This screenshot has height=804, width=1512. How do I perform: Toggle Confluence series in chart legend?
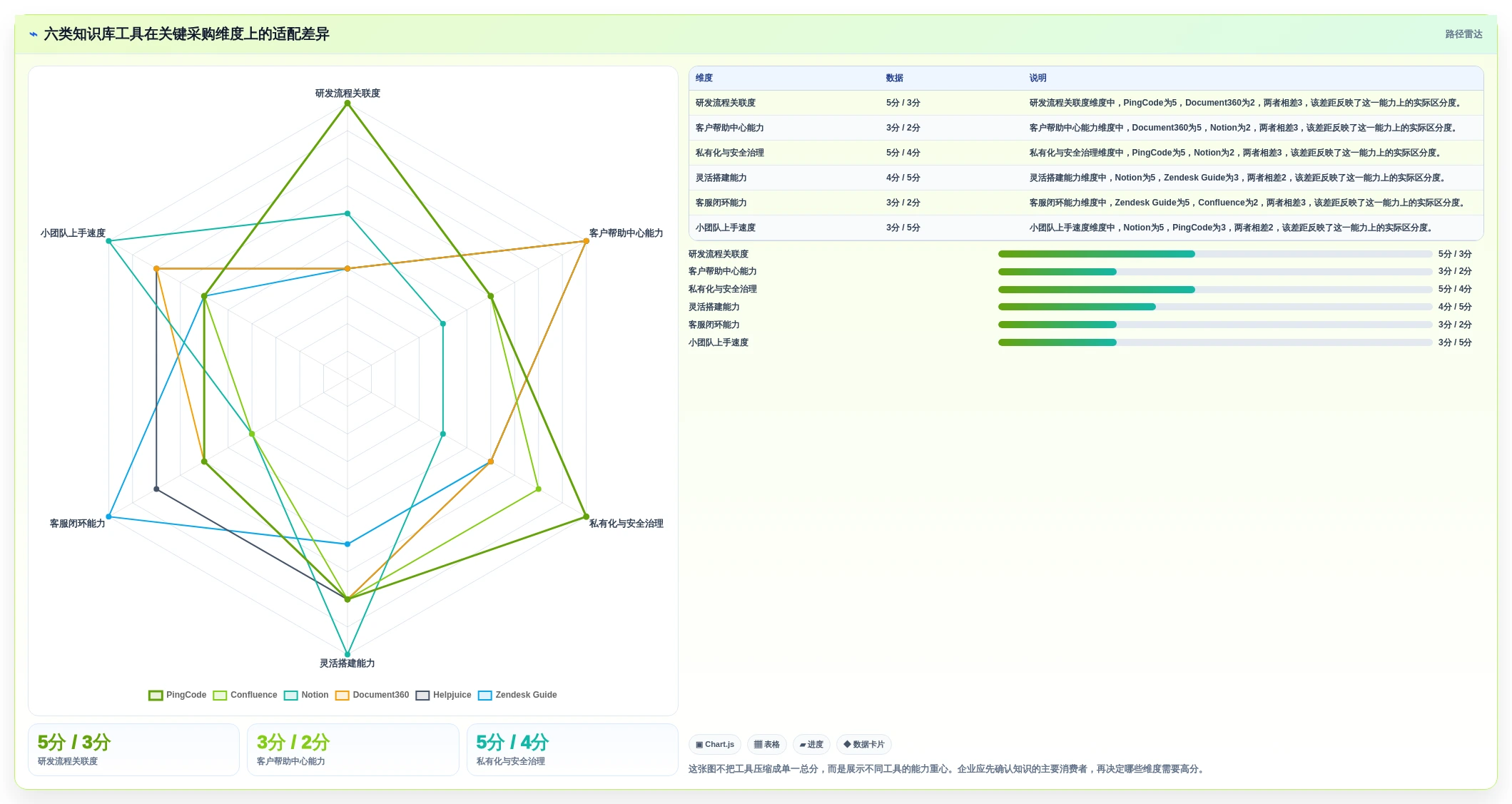pyautogui.click(x=245, y=695)
